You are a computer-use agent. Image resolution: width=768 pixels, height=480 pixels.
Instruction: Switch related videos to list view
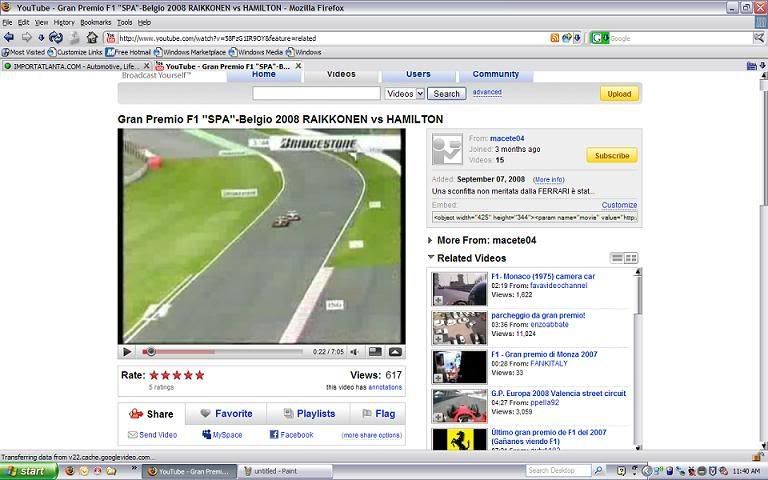click(618, 258)
